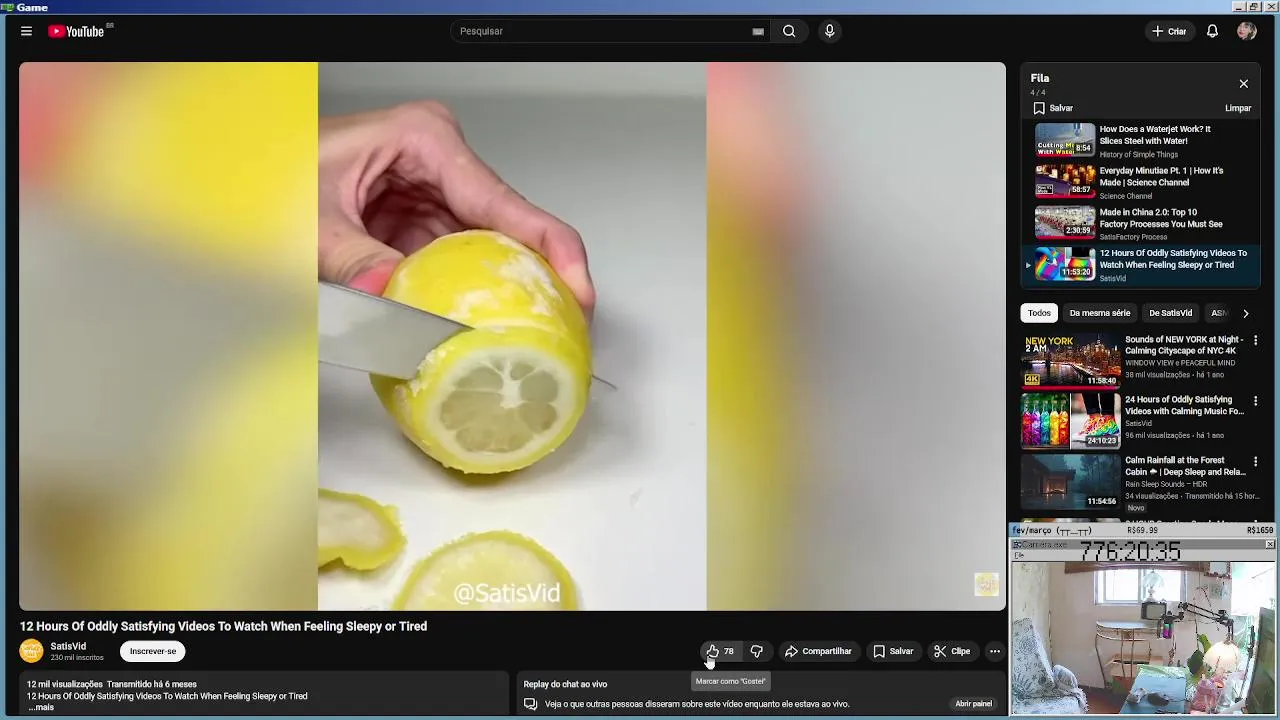Screen dimensions: 1280x720
Task: Open the Criar create menu
Action: (x=1169, y=31)
